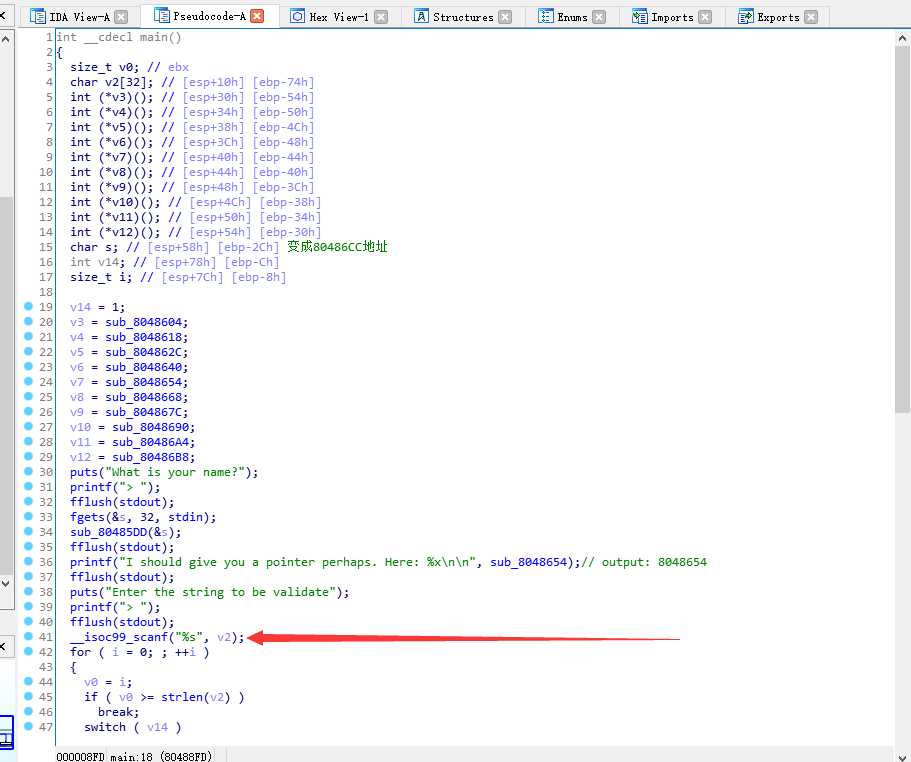Toggle breakpoint dot on line 36

pyautogui.click(x=28, y=561)
